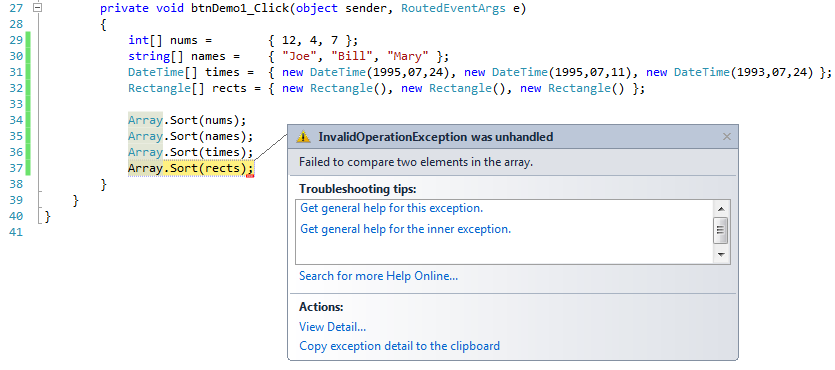Click line number 37 in the margin
The width and height of the screenshot is (835, 370).
pyautogui.click(x=17, y=168)
